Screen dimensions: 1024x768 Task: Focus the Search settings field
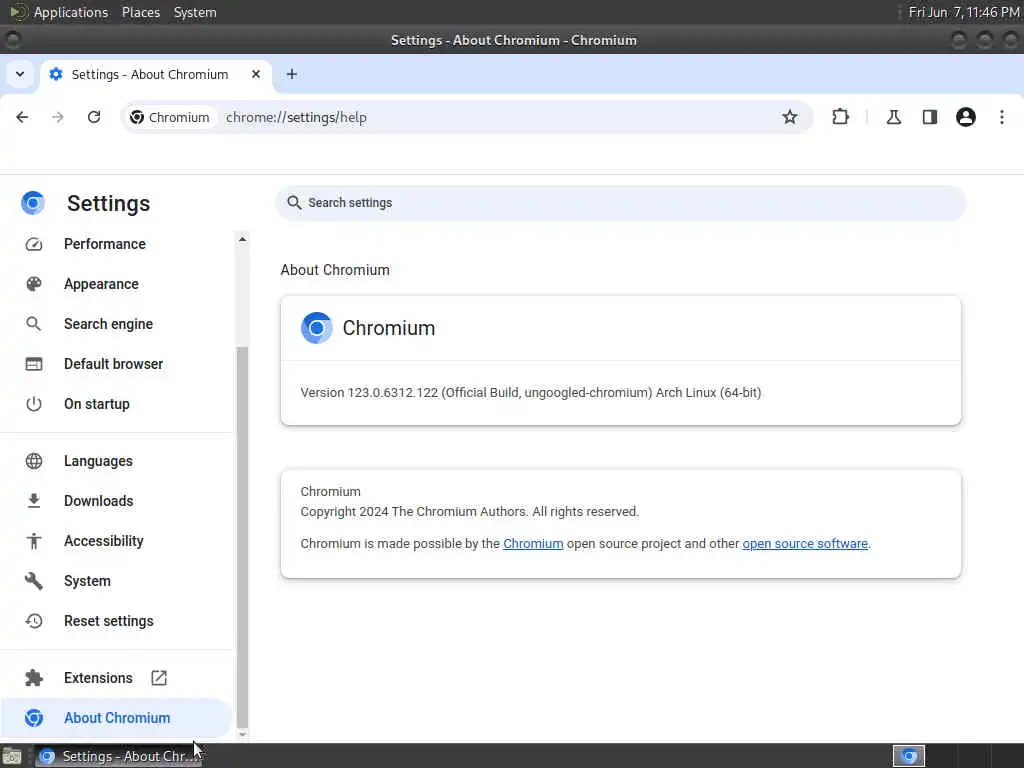click(x=620, y=202)
